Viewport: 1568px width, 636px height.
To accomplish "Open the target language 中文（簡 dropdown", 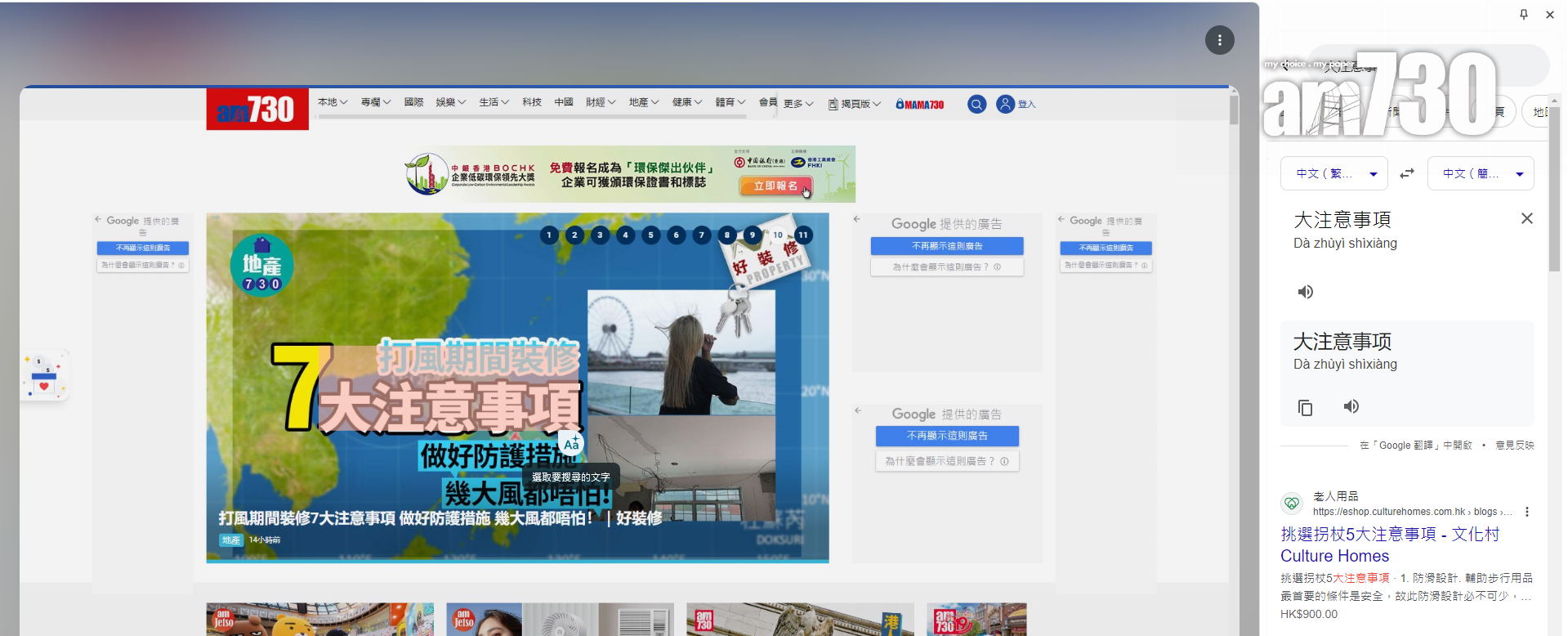I will (x=1480, y=174).
